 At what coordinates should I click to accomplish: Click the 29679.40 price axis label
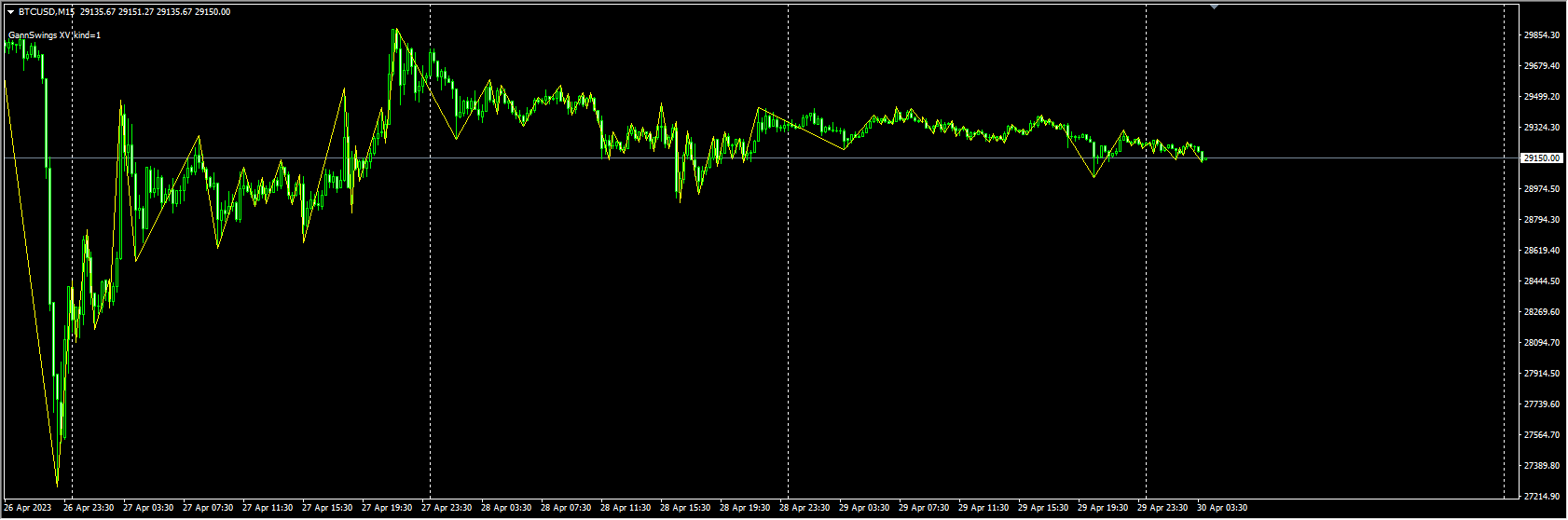coord(1542,66)
